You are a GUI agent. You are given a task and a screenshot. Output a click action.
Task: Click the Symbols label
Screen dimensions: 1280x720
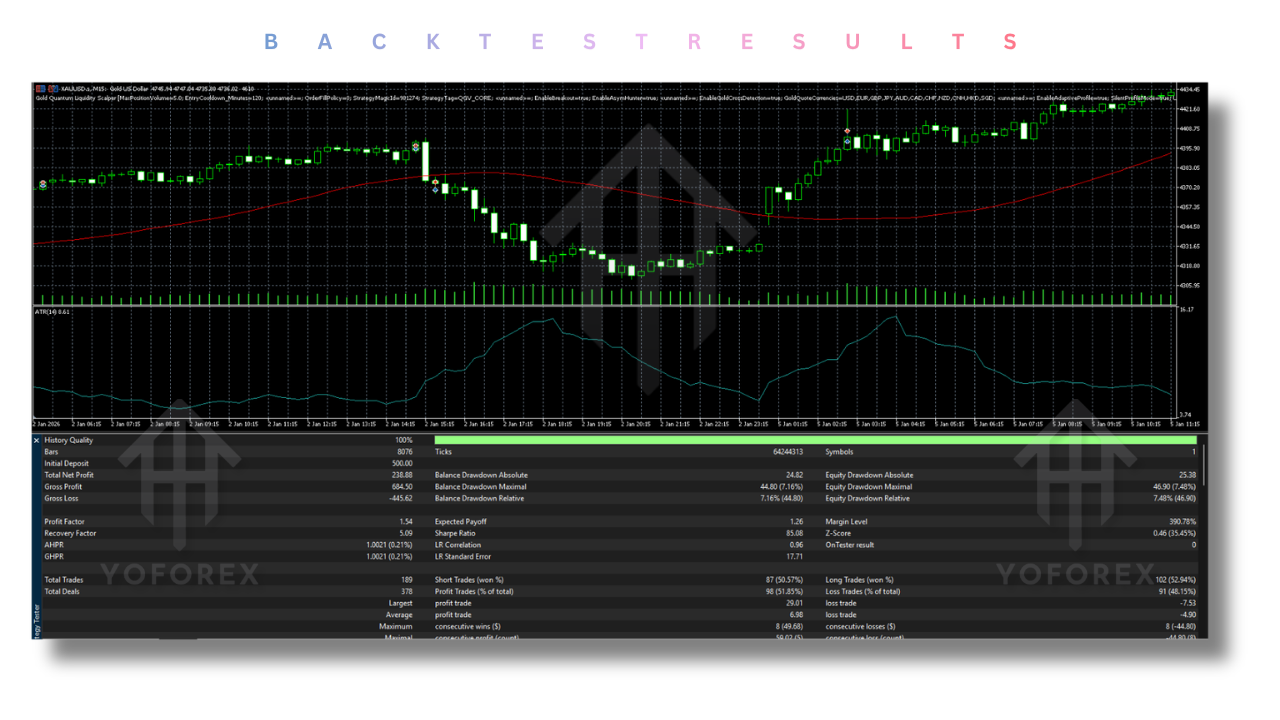pyautogui.click(x=839, y=452)
